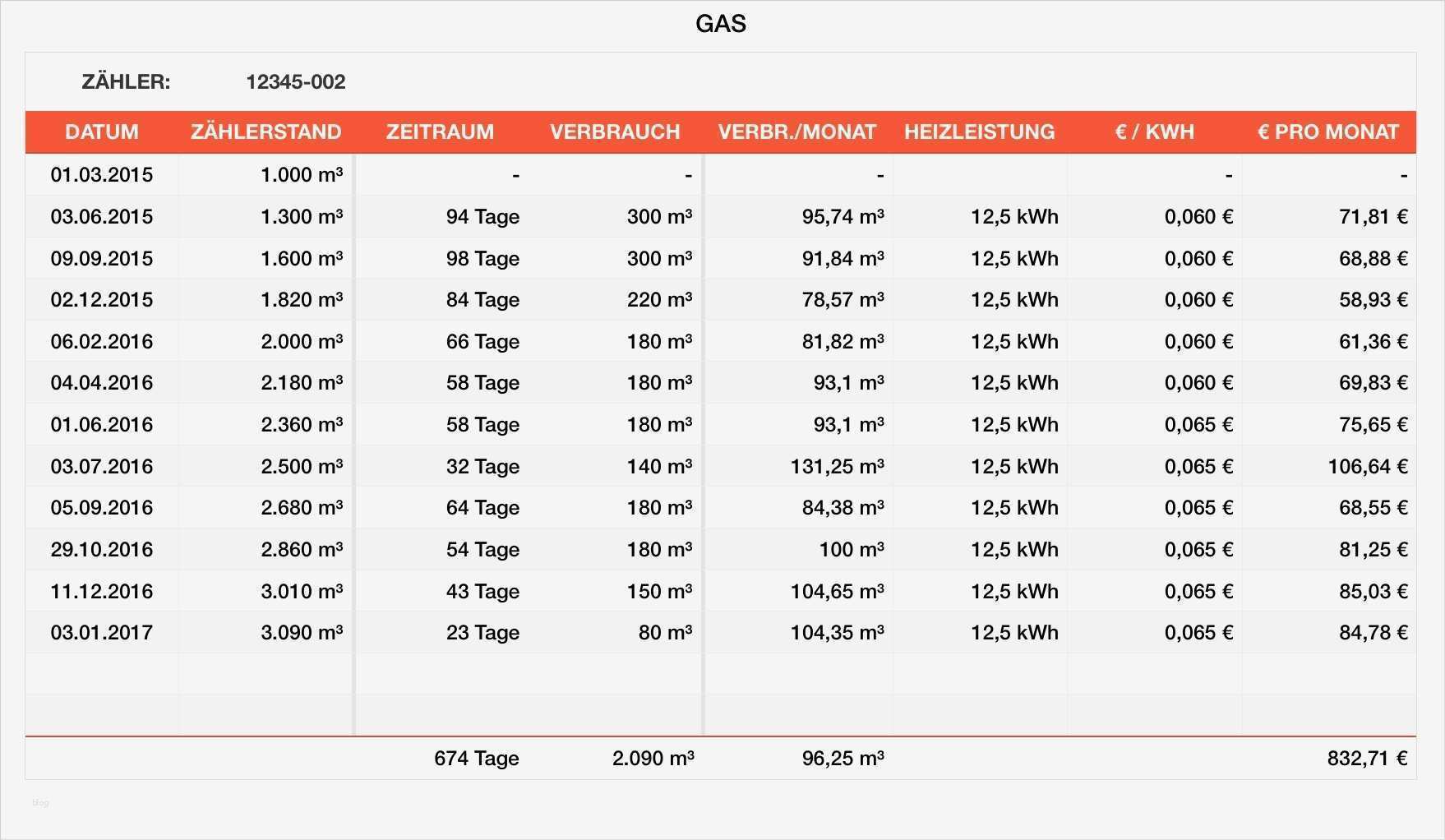The image size is (1445, 840).
Task: Select the € PRO MONAT column header
Action: click(x=1327, y=132)
